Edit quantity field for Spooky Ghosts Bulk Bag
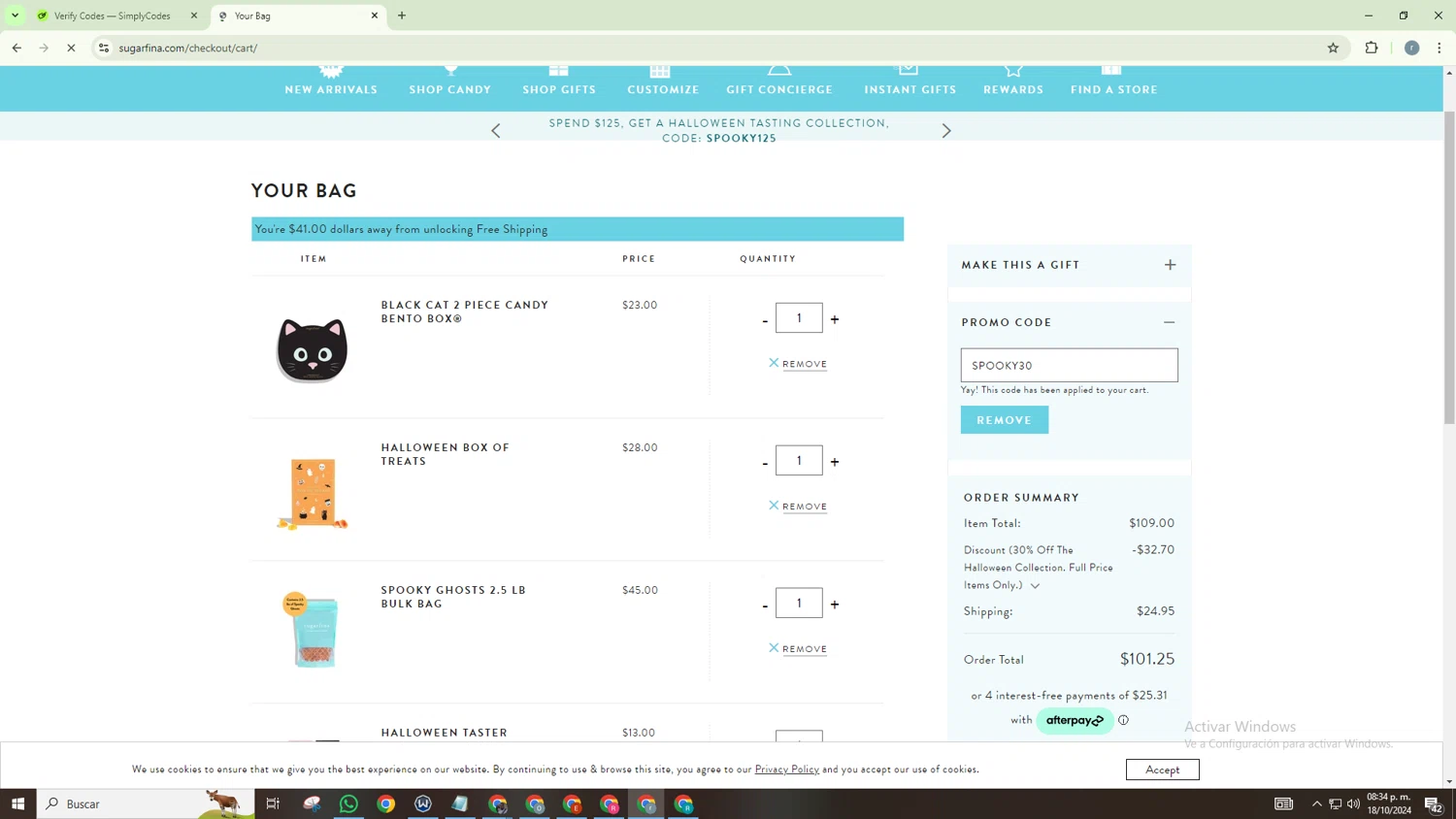This screenshot has height=819, width=1456. tap(799, 604)
